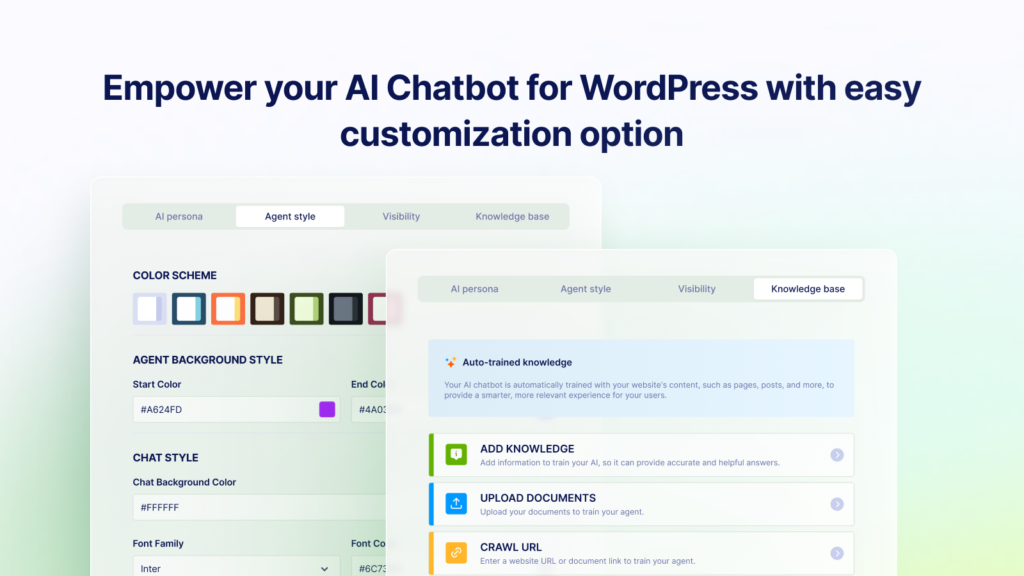Open Upload Documents with its arrow
The height and width of the screenshot is (576, 1024).
point(837,504)
